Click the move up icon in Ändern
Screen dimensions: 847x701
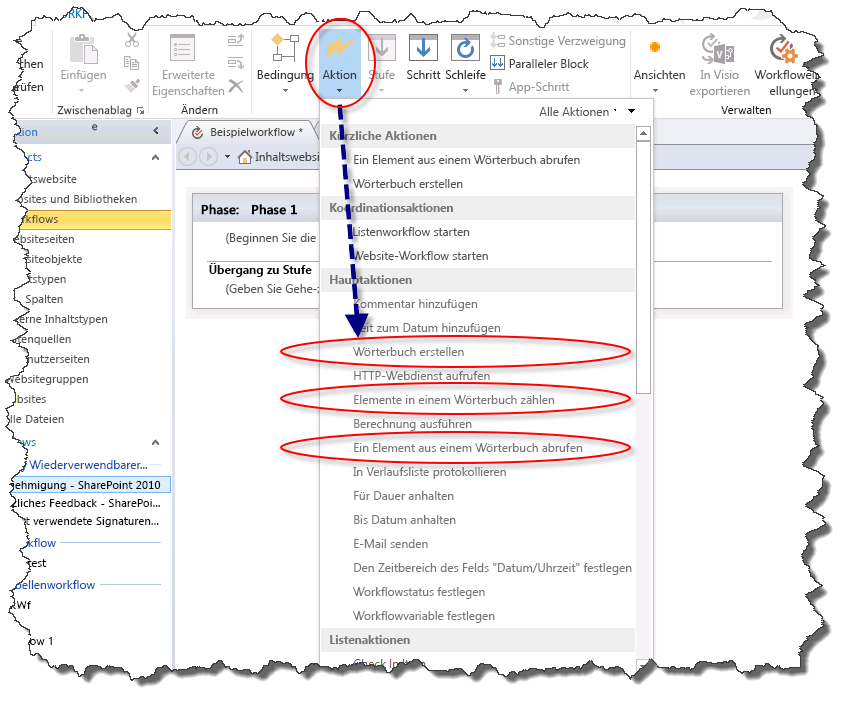pyautogui.click(x=236, y=40)
